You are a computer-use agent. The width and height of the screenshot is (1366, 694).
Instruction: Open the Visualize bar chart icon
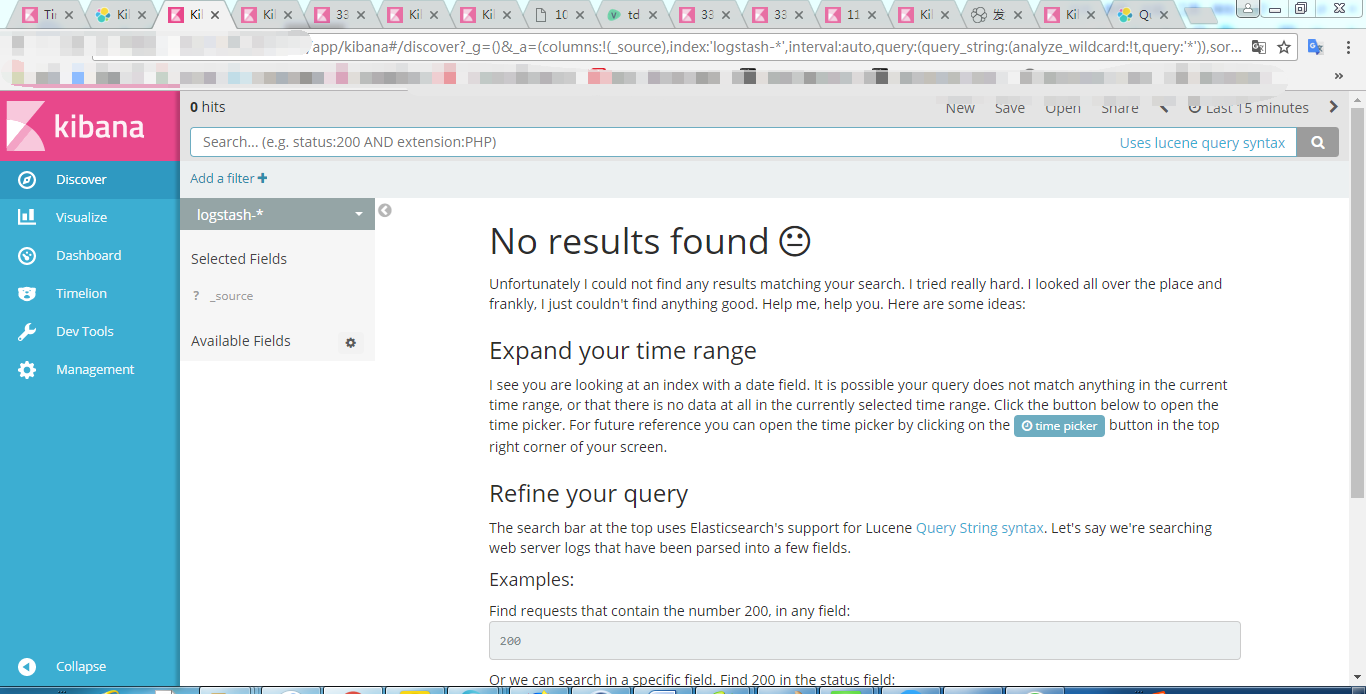click(x=27, y=217)
